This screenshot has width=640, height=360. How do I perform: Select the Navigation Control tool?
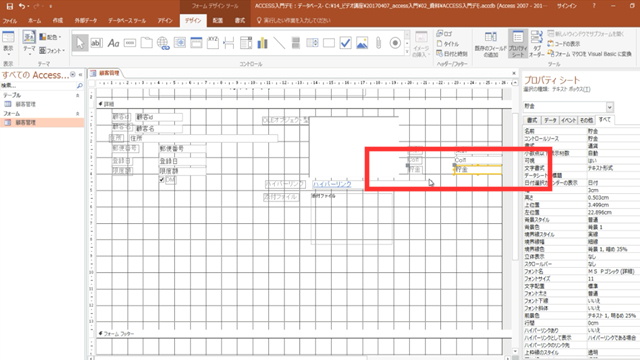(x=196, y=43)
